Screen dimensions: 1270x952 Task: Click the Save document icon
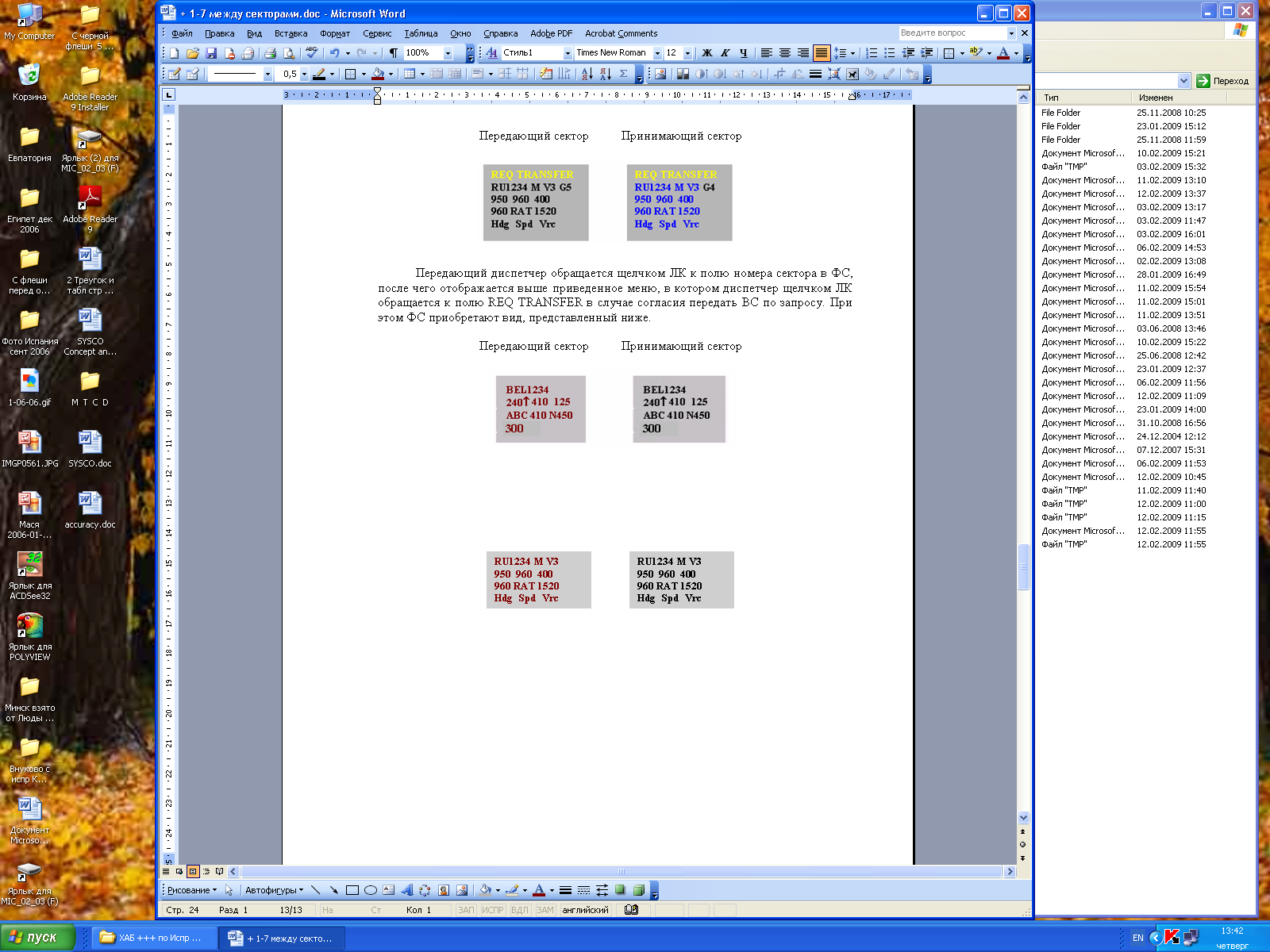[x=211, y=53]
